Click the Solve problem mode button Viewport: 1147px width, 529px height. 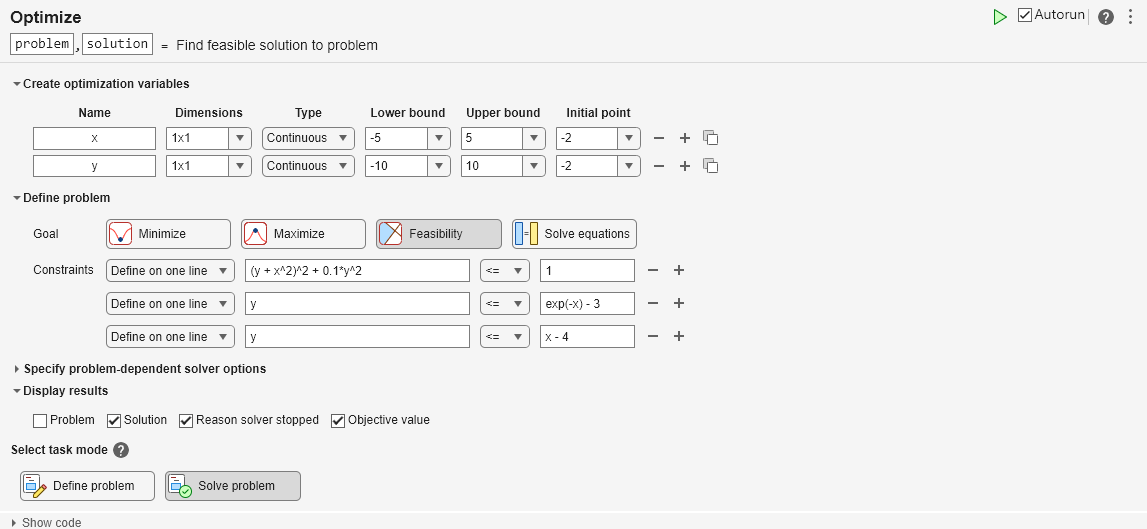tap(232, 486)
